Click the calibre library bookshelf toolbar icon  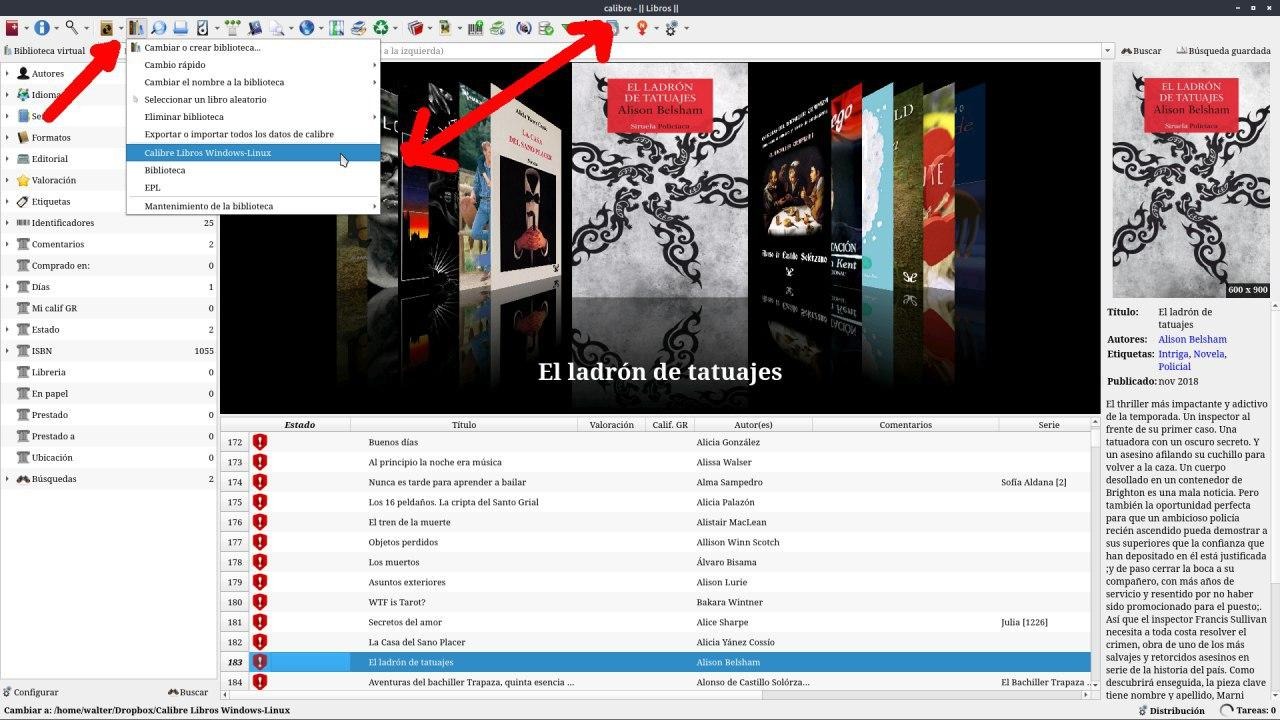137,28
